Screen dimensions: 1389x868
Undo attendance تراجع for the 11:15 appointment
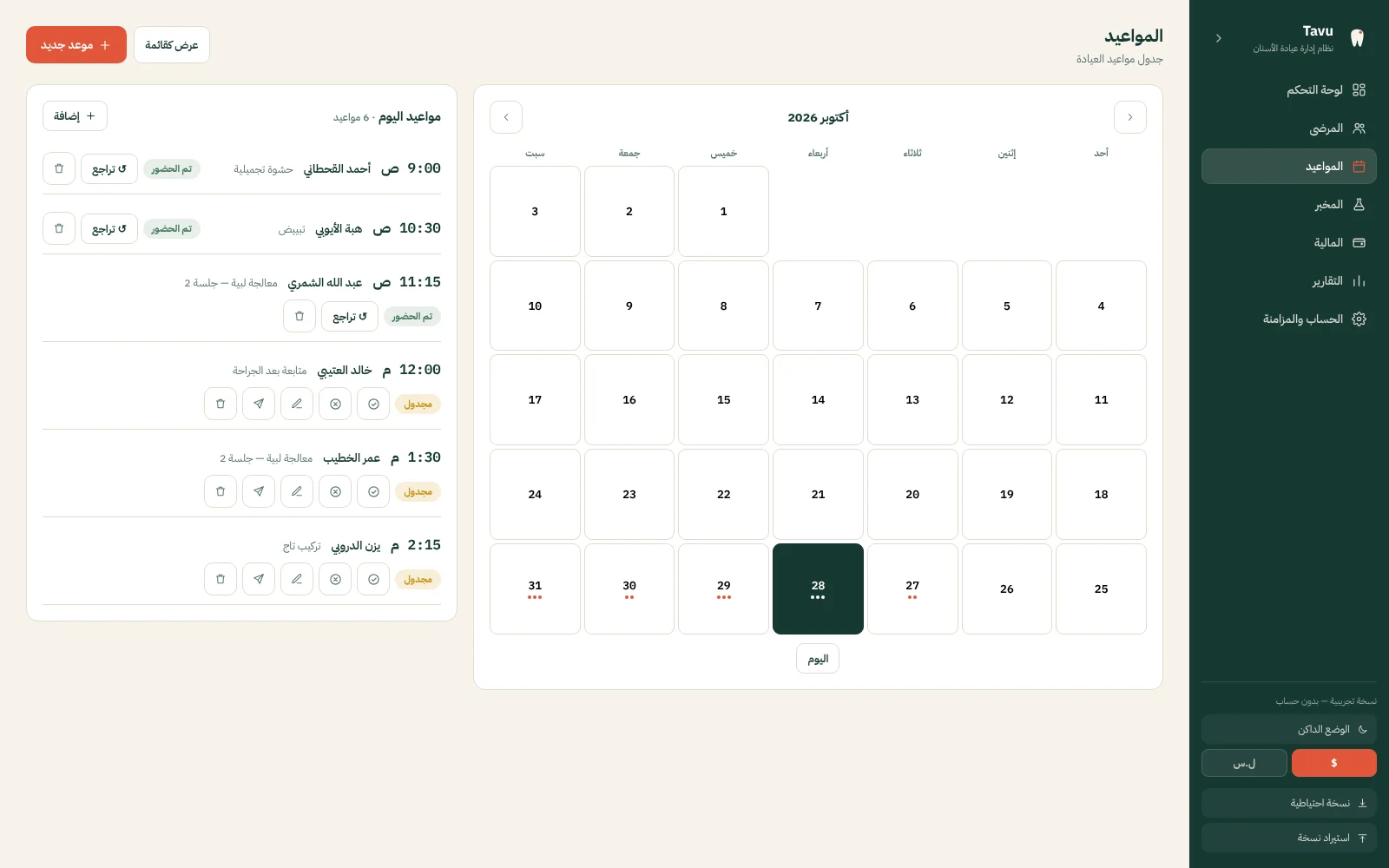click(350, 316)
